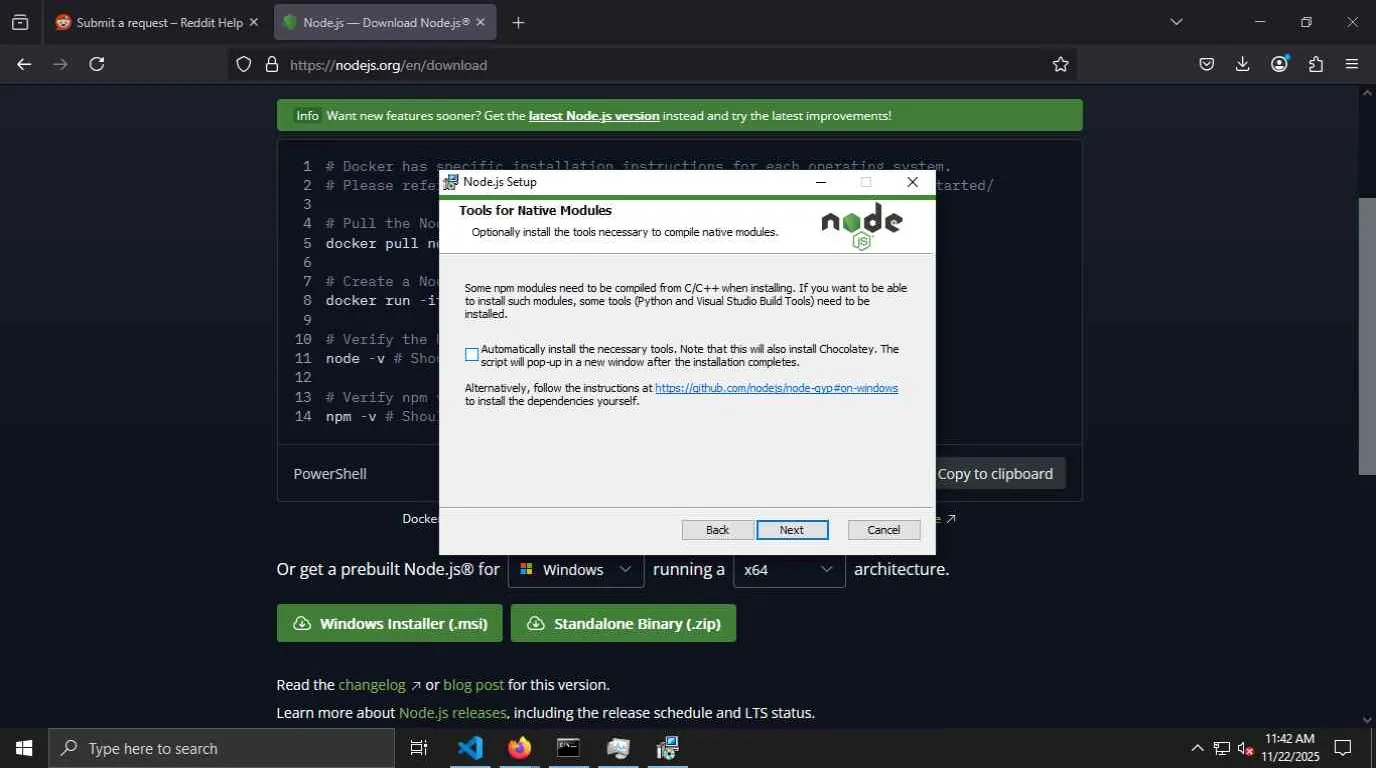Open the changelog link

pos(372,685)
